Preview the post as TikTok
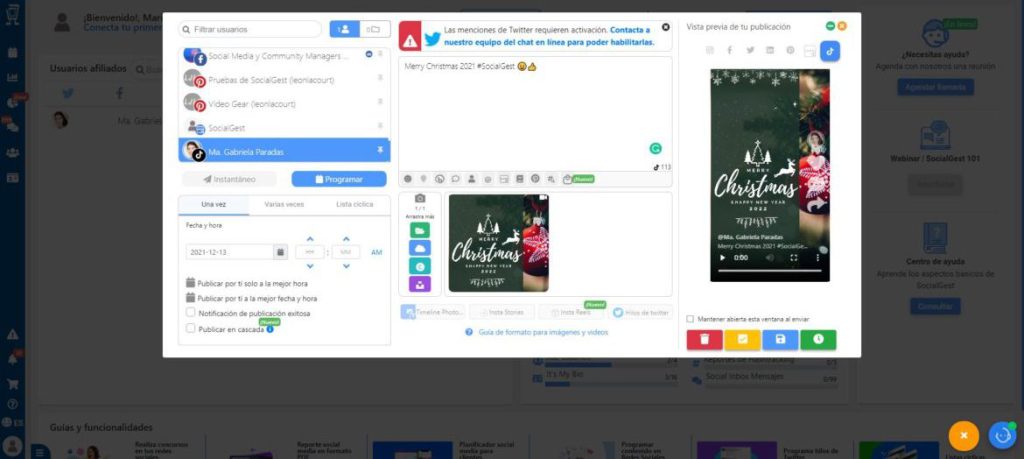1024x459 pixels. (x=830, y=51)
